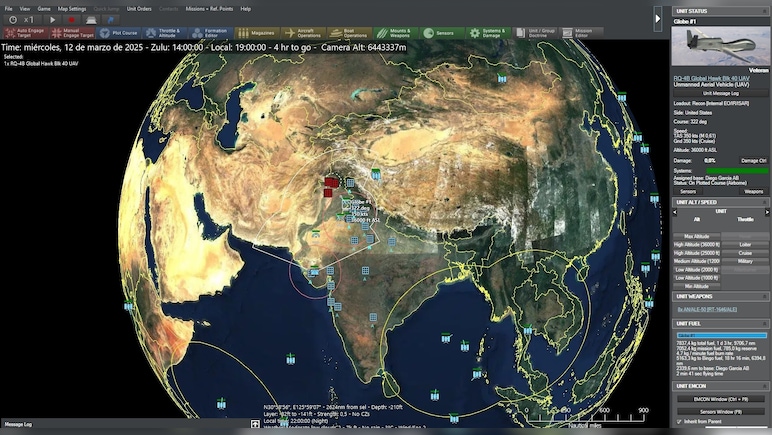
Task: Collapse the UNIT EMCON panel
Action: tap(765, 386)
